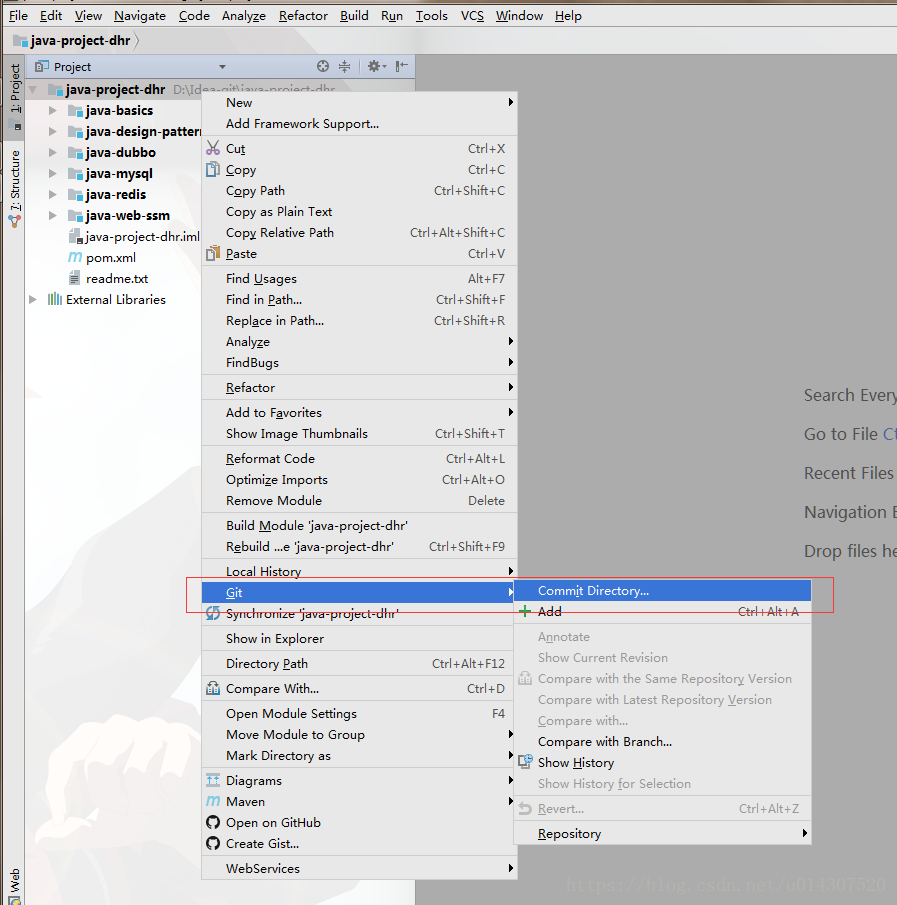The height and width of the screenshot is (905, 897).
Task: Choose Reformat Code
Action: click(x=359, y=458)
